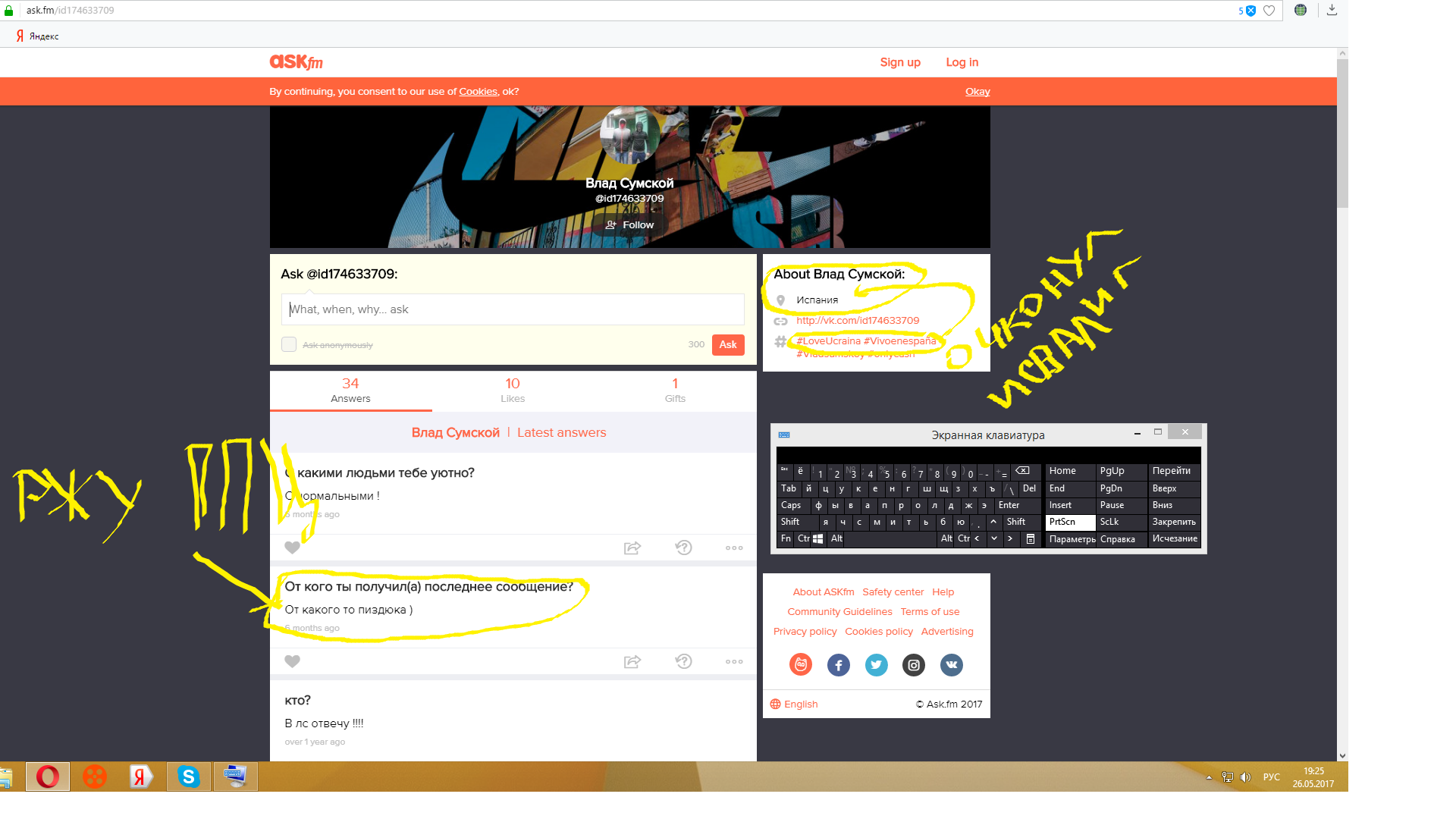
Task: Expand hidden system tray icons arrow
Action: (x=1209, y=777)
